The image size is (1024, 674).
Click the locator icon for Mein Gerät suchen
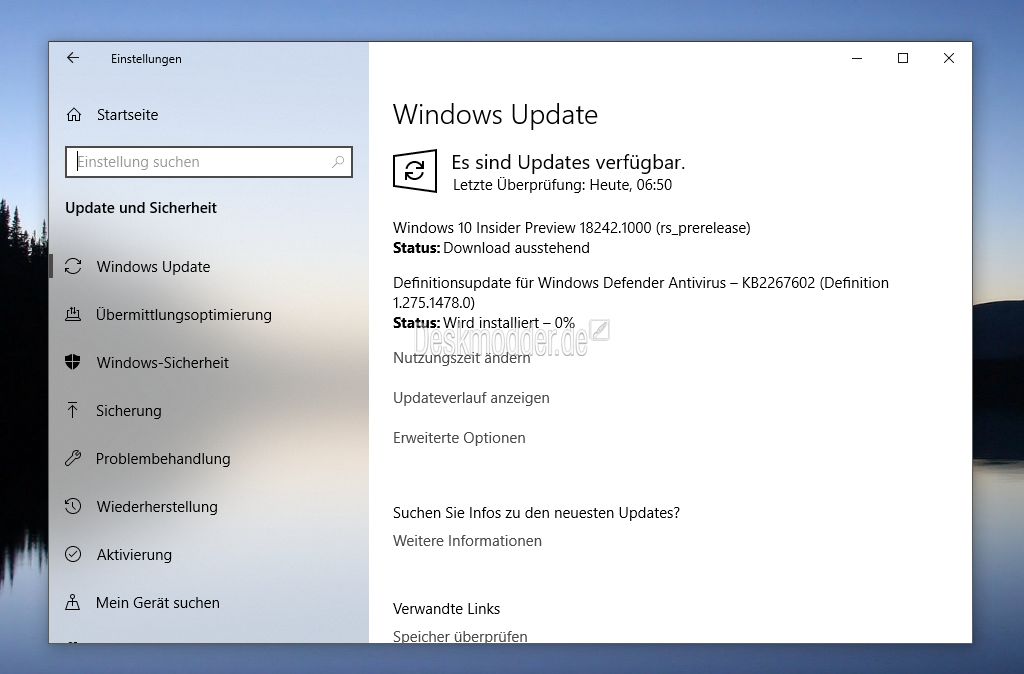pos(72,602)
